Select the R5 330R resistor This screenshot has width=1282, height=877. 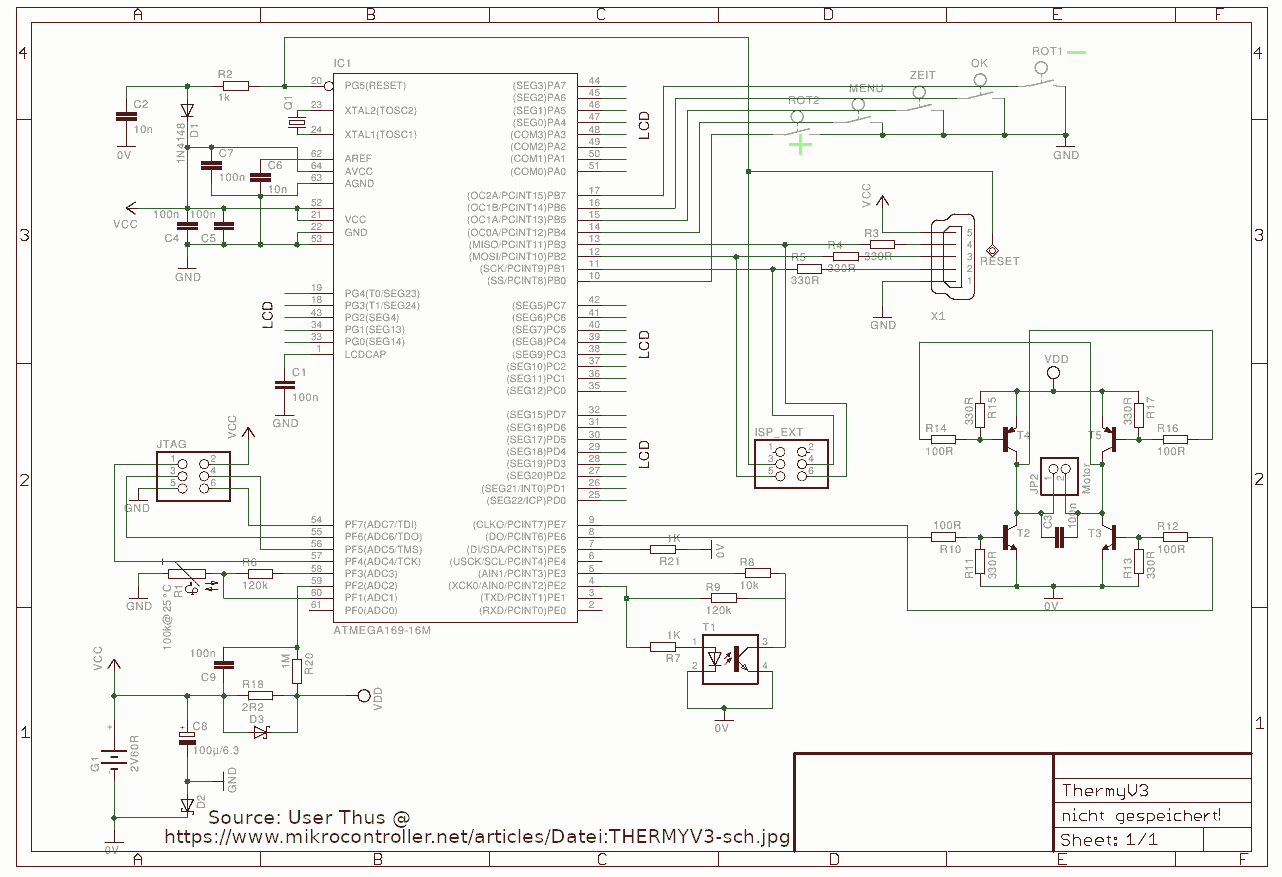[808, 269]
